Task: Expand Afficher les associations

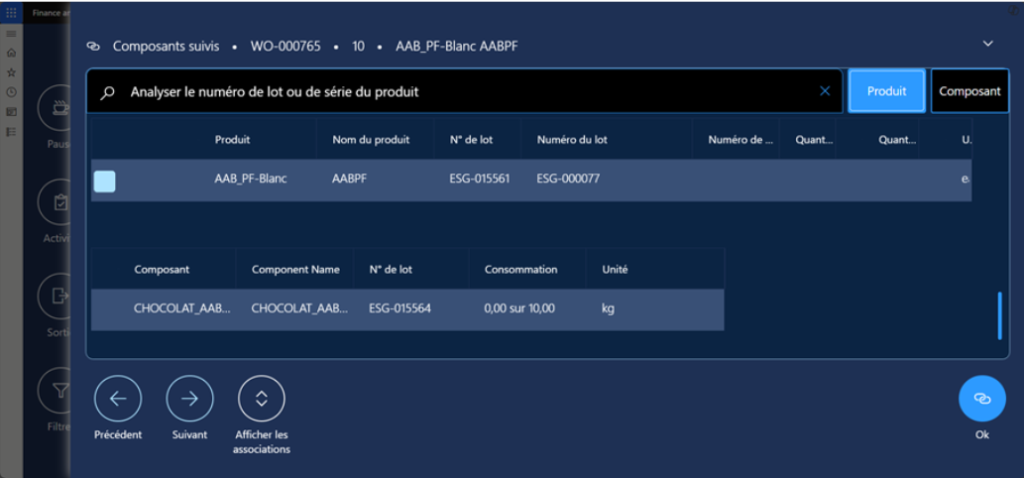Action: (x=261, y=398)
